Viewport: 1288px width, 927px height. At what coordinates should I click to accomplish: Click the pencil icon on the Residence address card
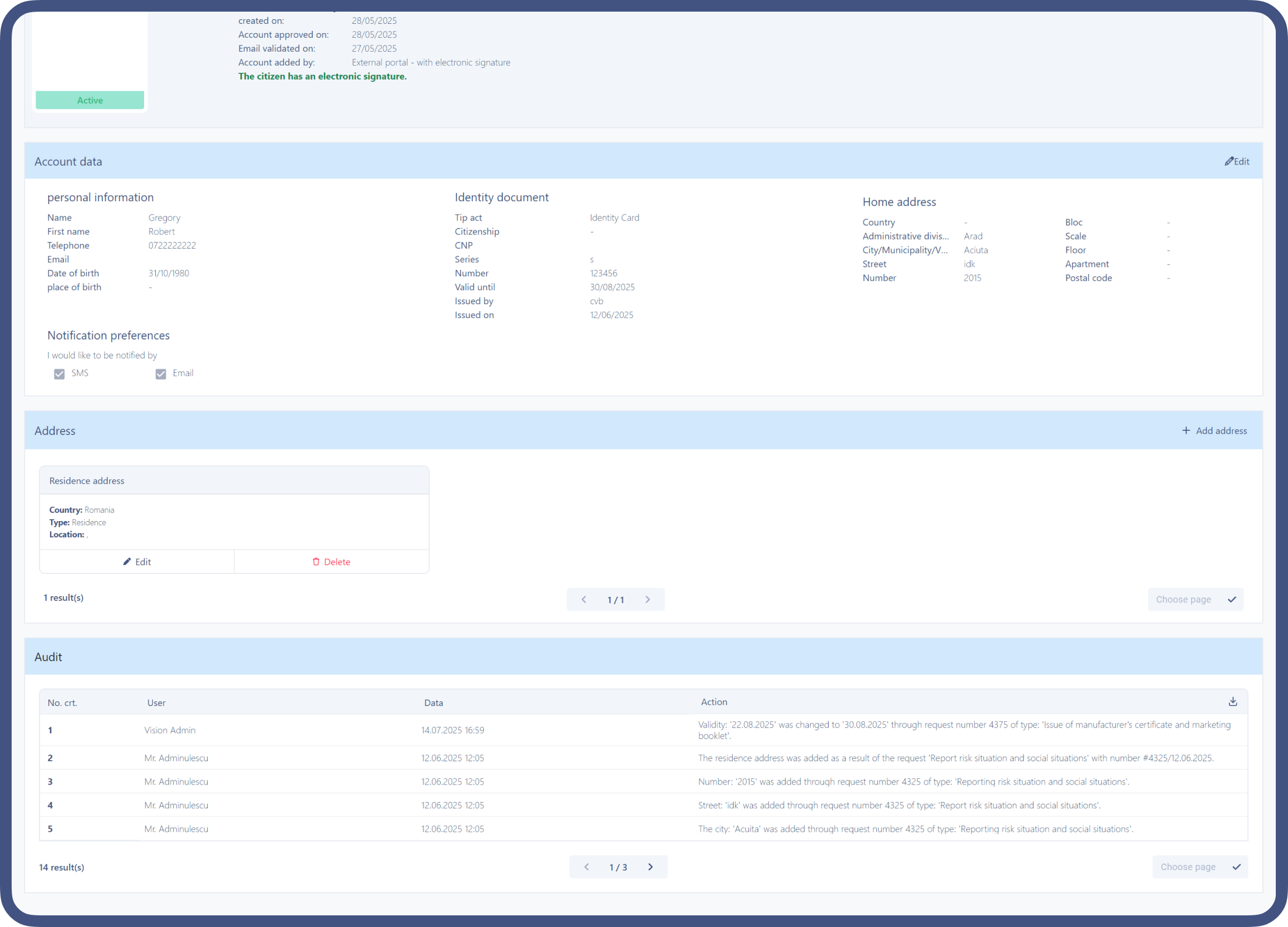127,562
